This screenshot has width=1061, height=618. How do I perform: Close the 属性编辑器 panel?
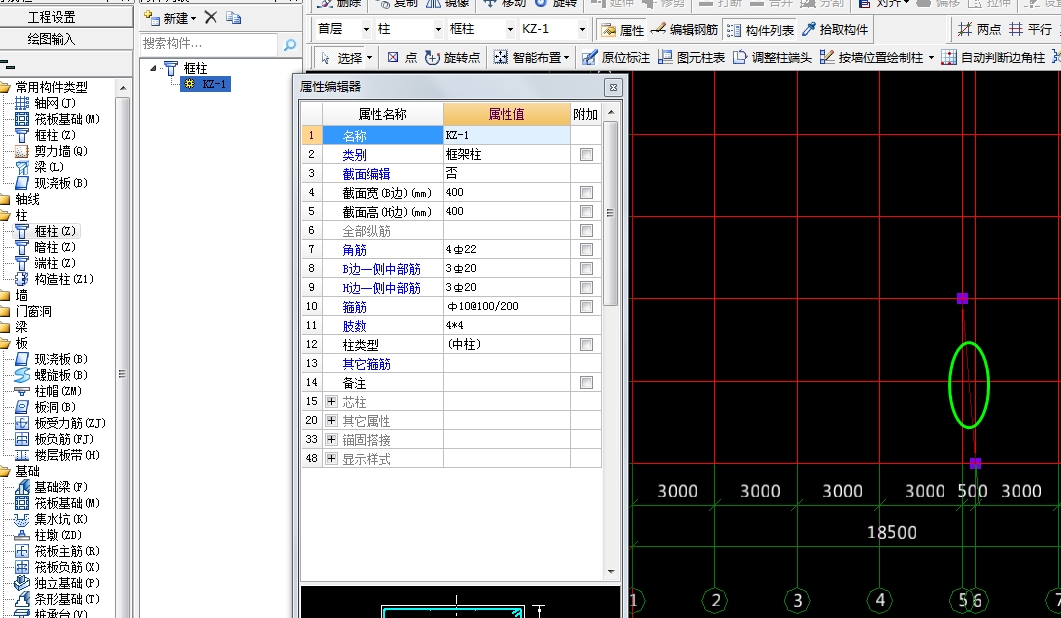pos(613,87)
